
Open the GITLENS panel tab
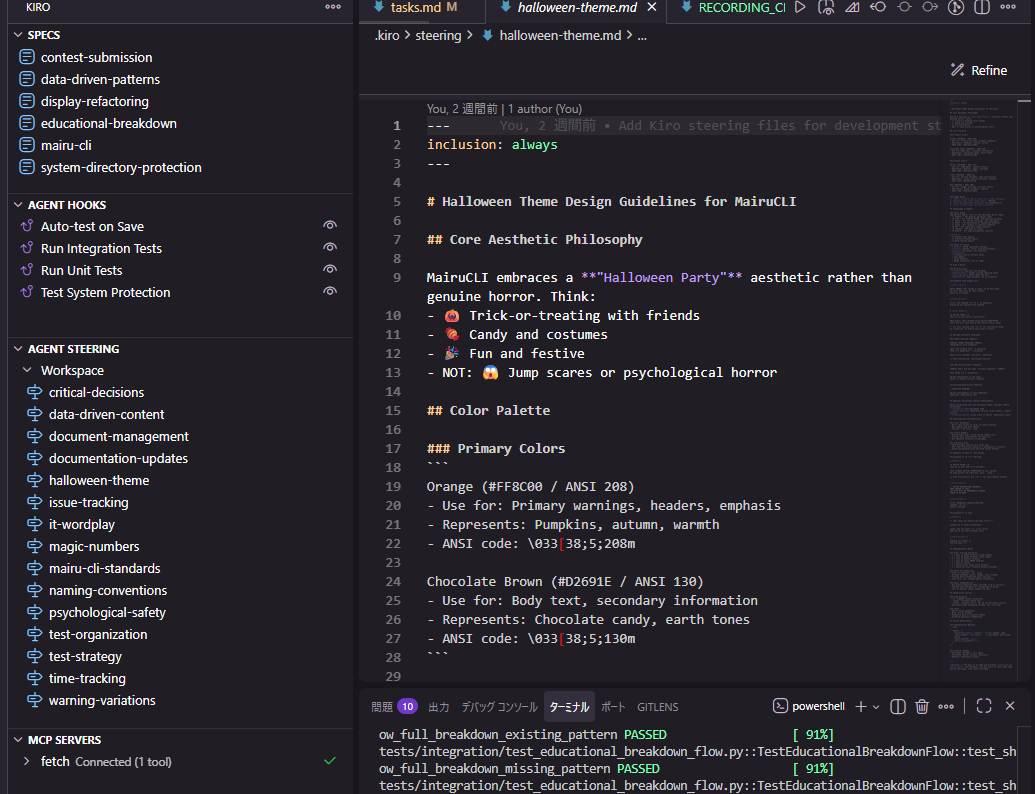coord(657,707)
